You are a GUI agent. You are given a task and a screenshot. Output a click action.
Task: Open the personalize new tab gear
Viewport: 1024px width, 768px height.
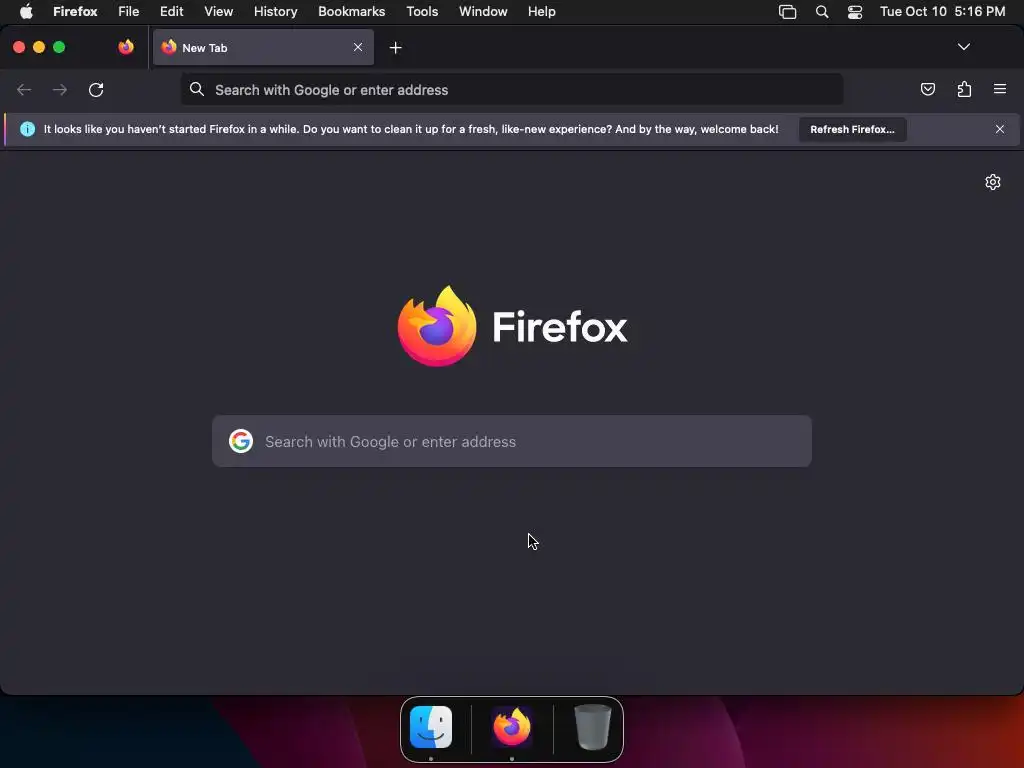993,182
